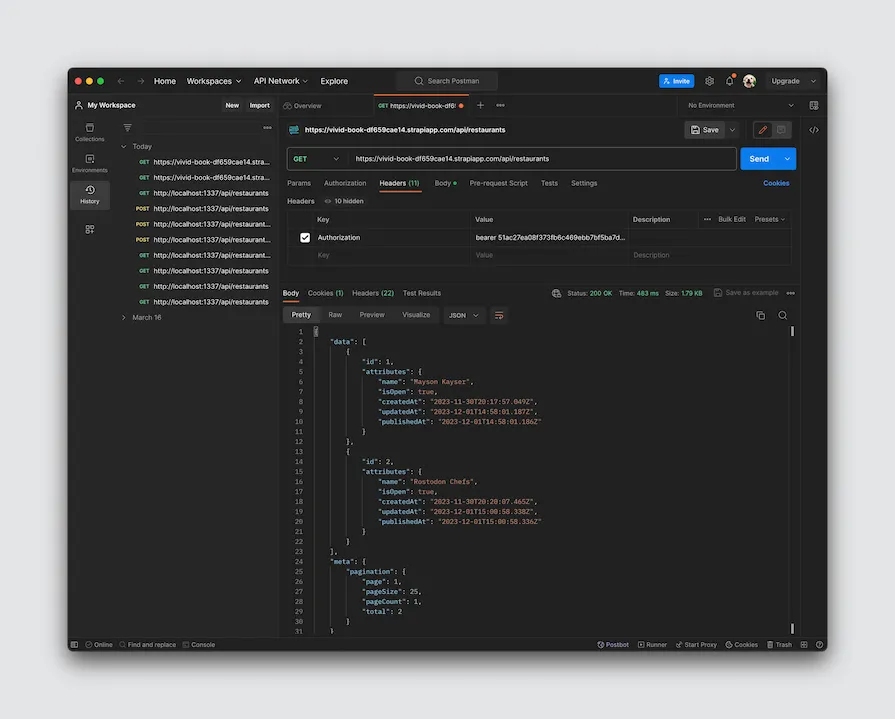The width and height of the screenshot is (895, 719).
Task: Open the No Environment selector dropdown
Action: (741, 105)
